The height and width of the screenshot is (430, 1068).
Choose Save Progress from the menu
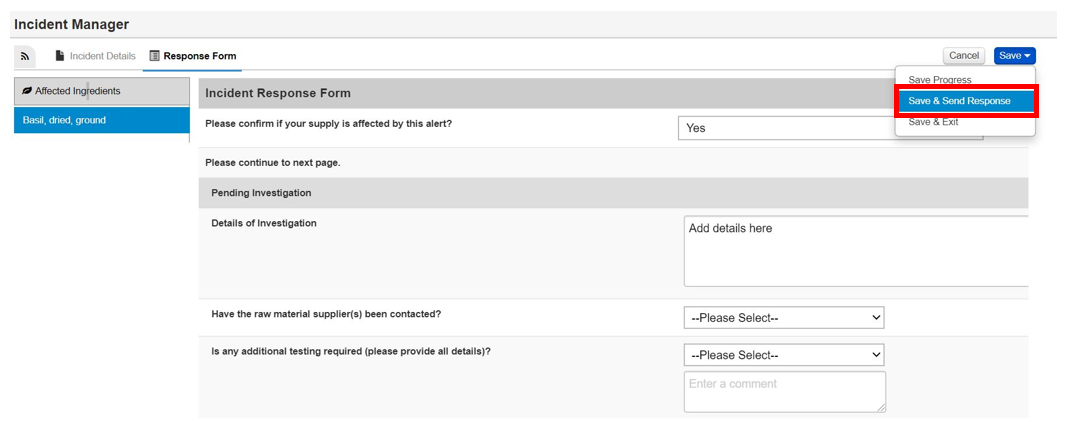939,80
